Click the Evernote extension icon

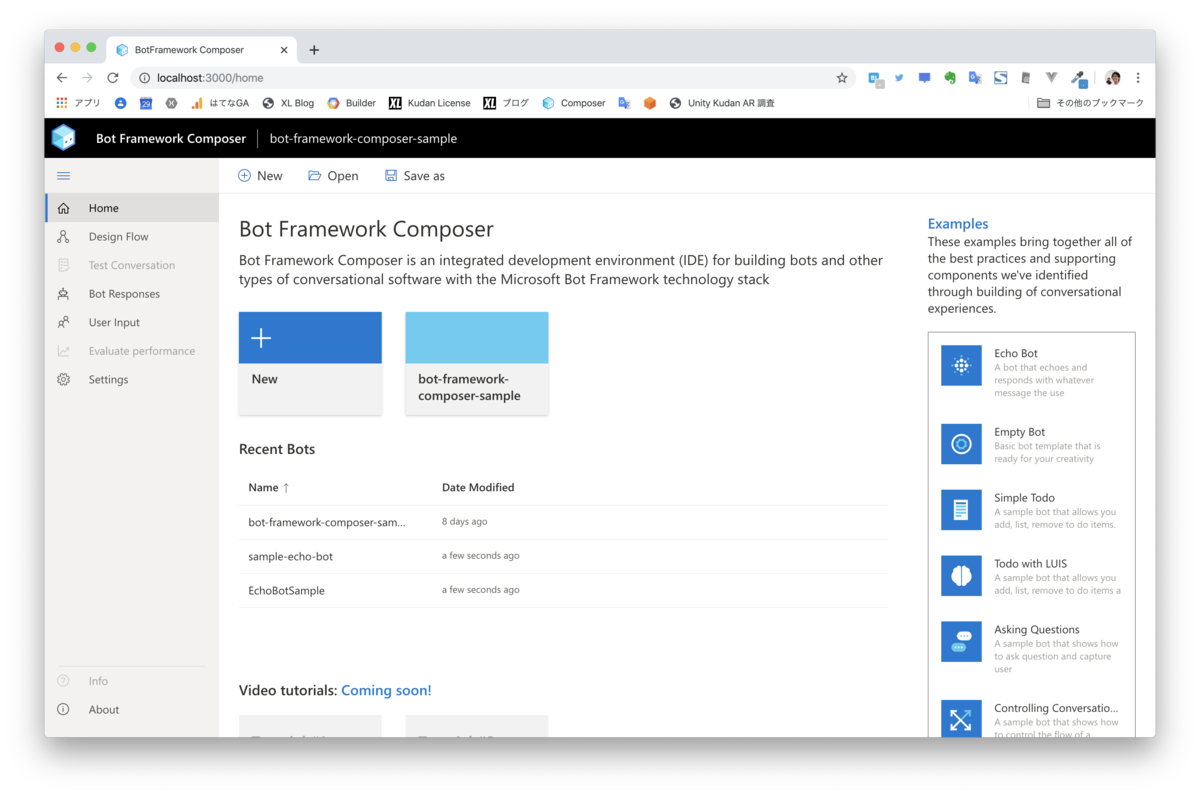pos(950,78)
